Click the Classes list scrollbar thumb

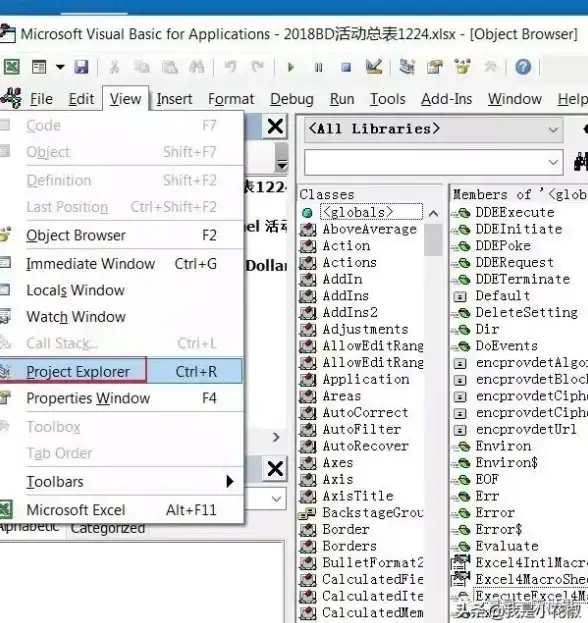(x=433, y=240)
